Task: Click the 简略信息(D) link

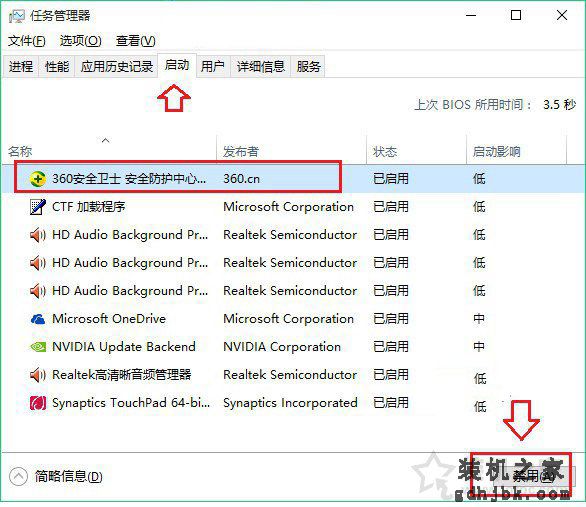Action: coord(68,476)
